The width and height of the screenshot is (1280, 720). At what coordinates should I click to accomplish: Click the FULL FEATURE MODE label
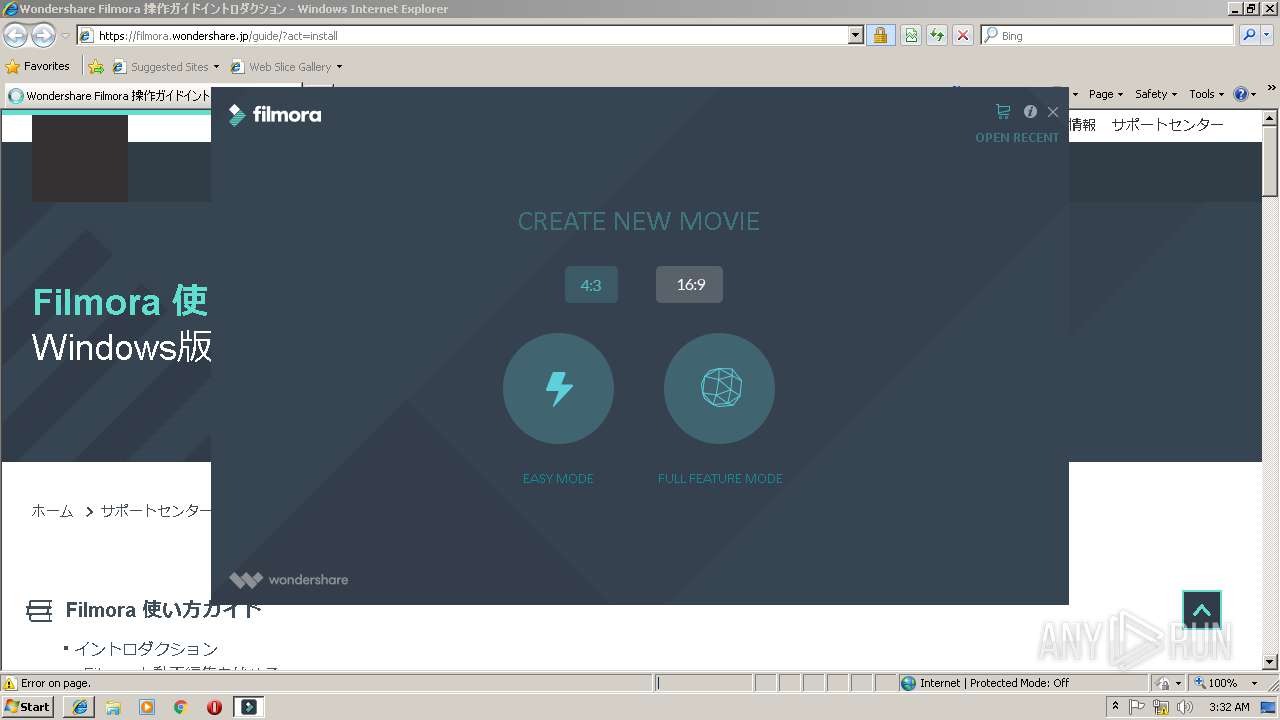[720, 479]
